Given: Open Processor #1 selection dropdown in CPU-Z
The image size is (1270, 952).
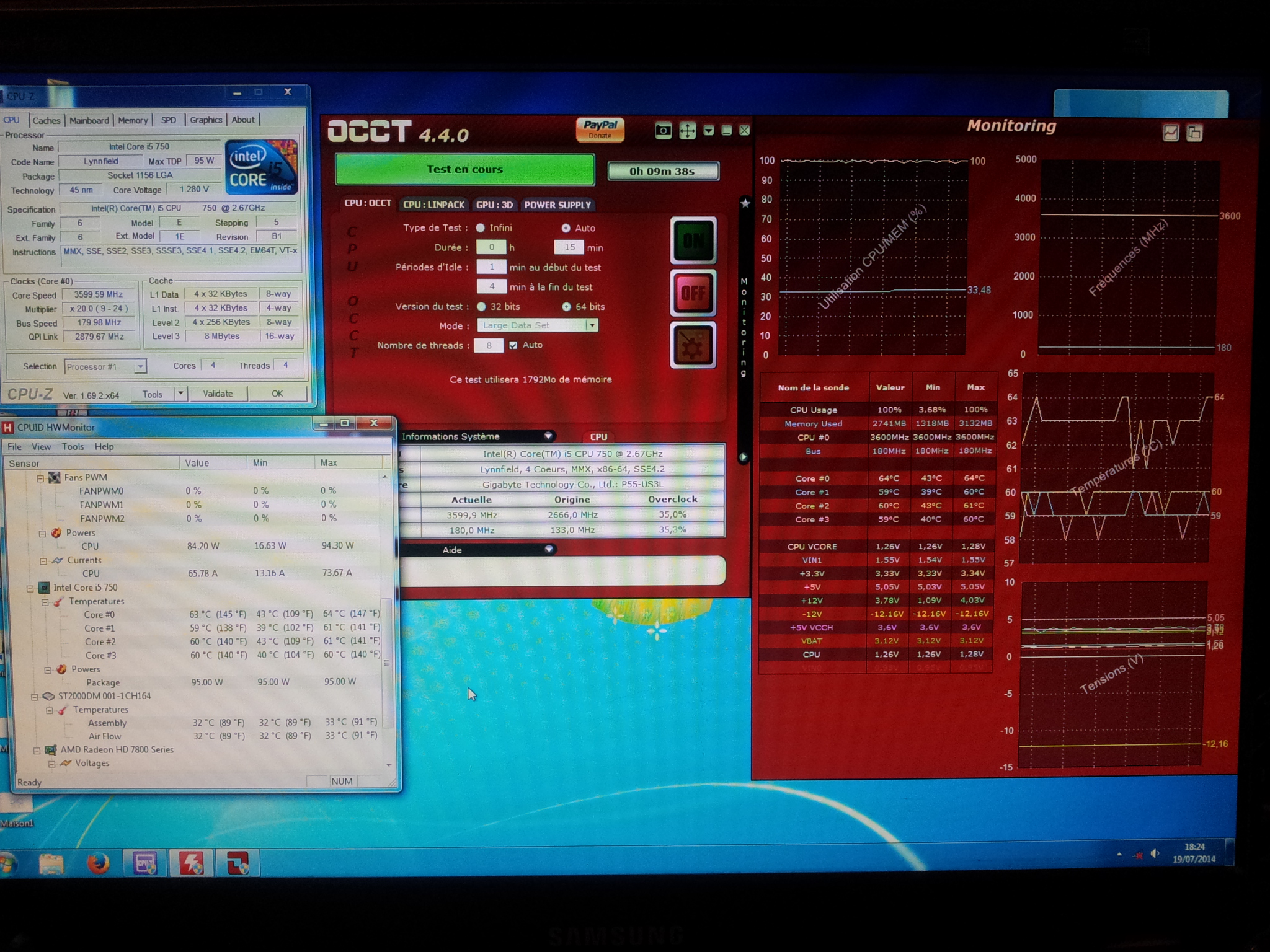Looking at the screenshot, I should (140, 367).
